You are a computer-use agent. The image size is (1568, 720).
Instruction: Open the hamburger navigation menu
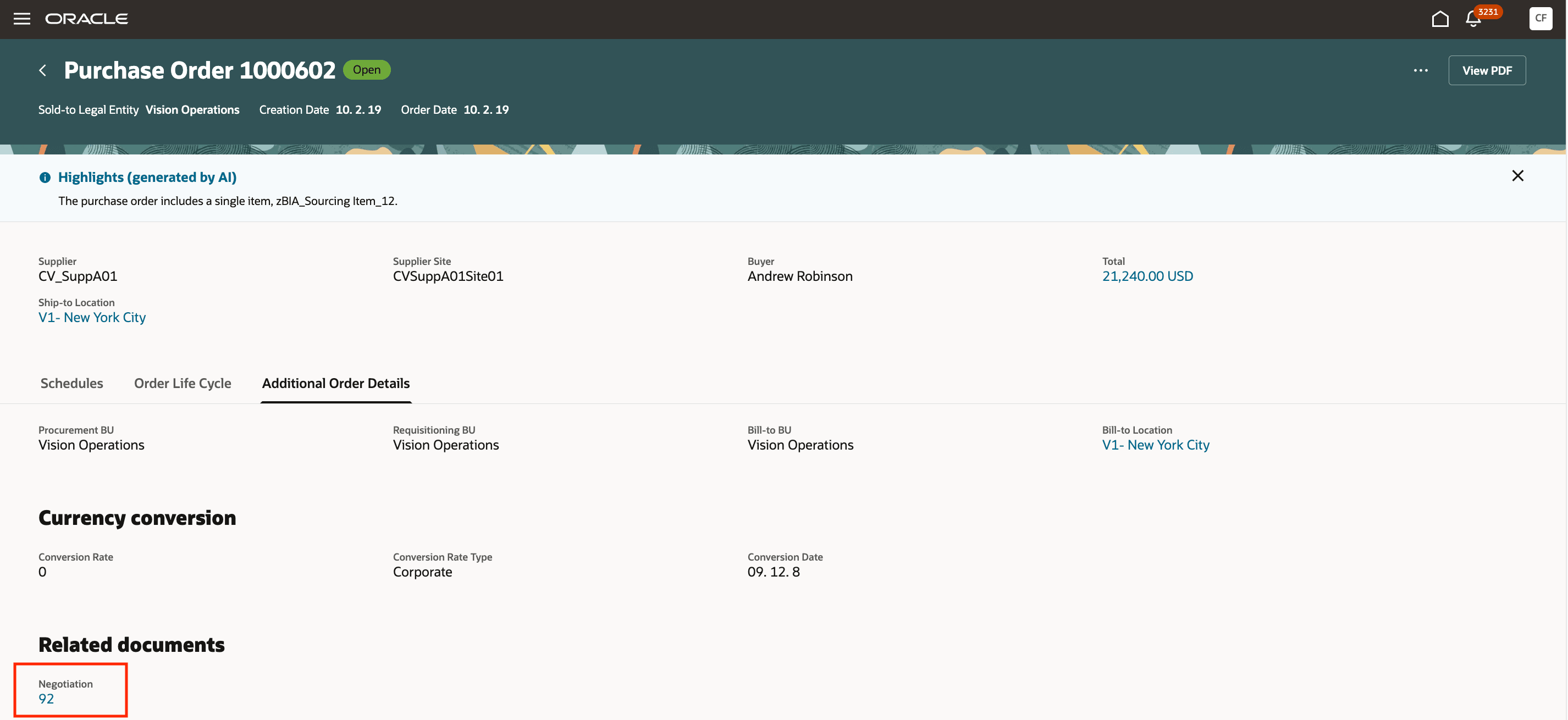point(22,18)
